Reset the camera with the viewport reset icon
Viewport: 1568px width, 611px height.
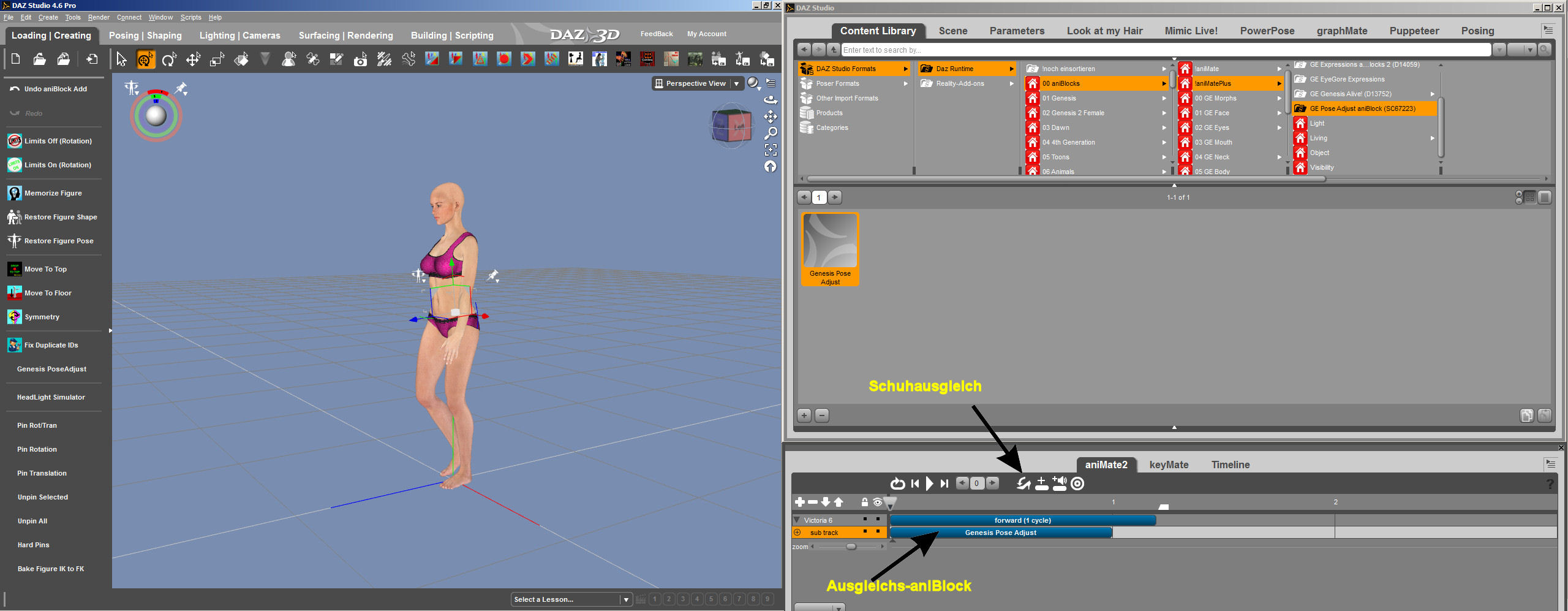[771, 166]
